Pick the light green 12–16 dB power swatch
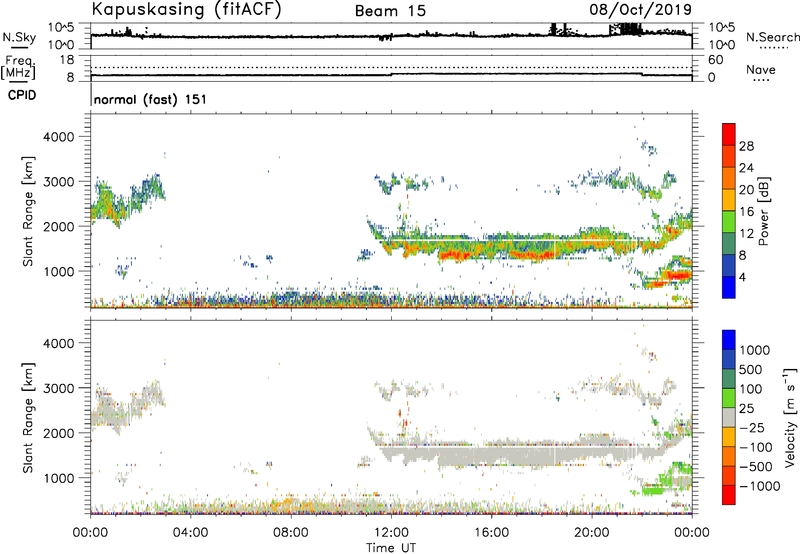800x554 pixels. click(729, 222)
